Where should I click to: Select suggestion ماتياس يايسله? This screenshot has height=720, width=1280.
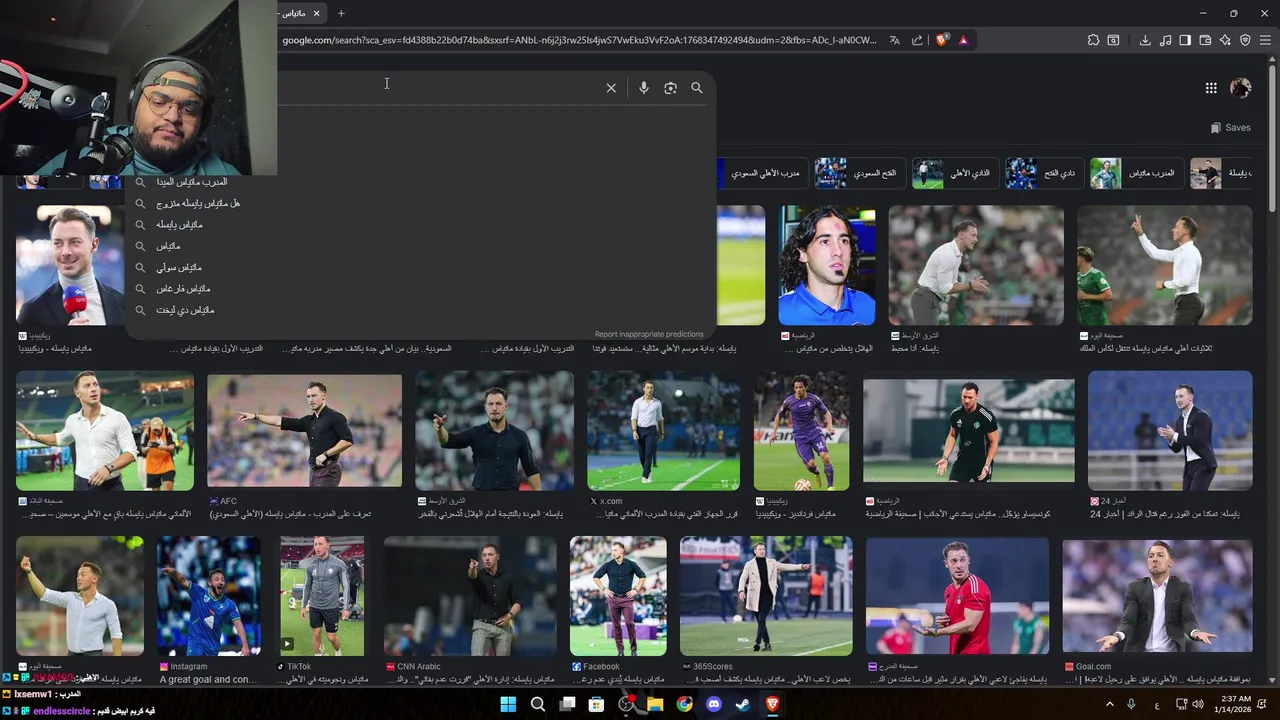(x=179, y=225)
